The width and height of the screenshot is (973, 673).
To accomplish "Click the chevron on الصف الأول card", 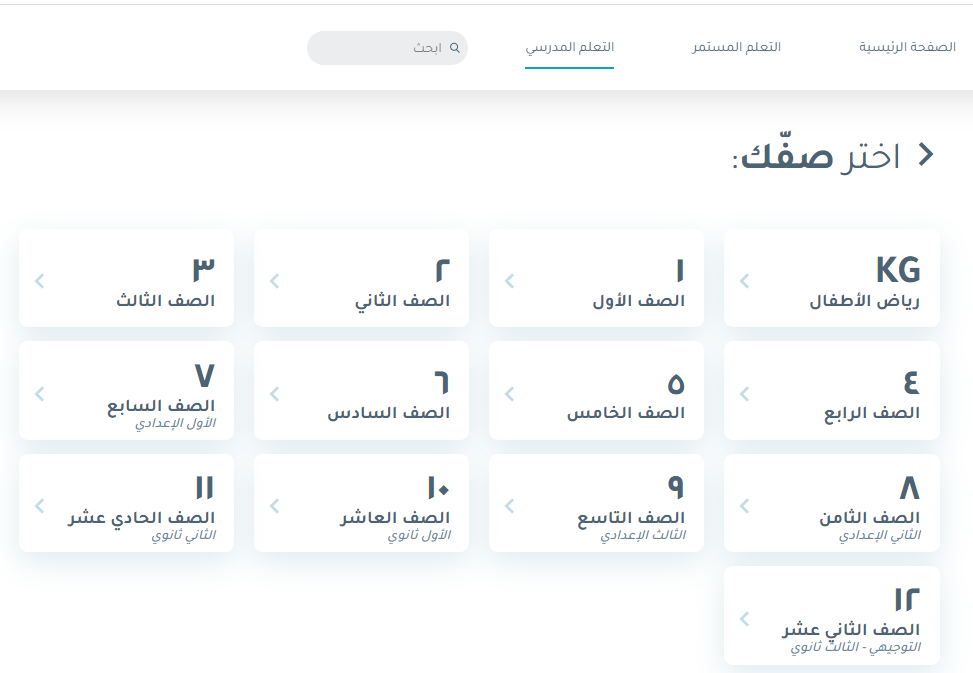I will pyautogui.click(x=509, y=281).
